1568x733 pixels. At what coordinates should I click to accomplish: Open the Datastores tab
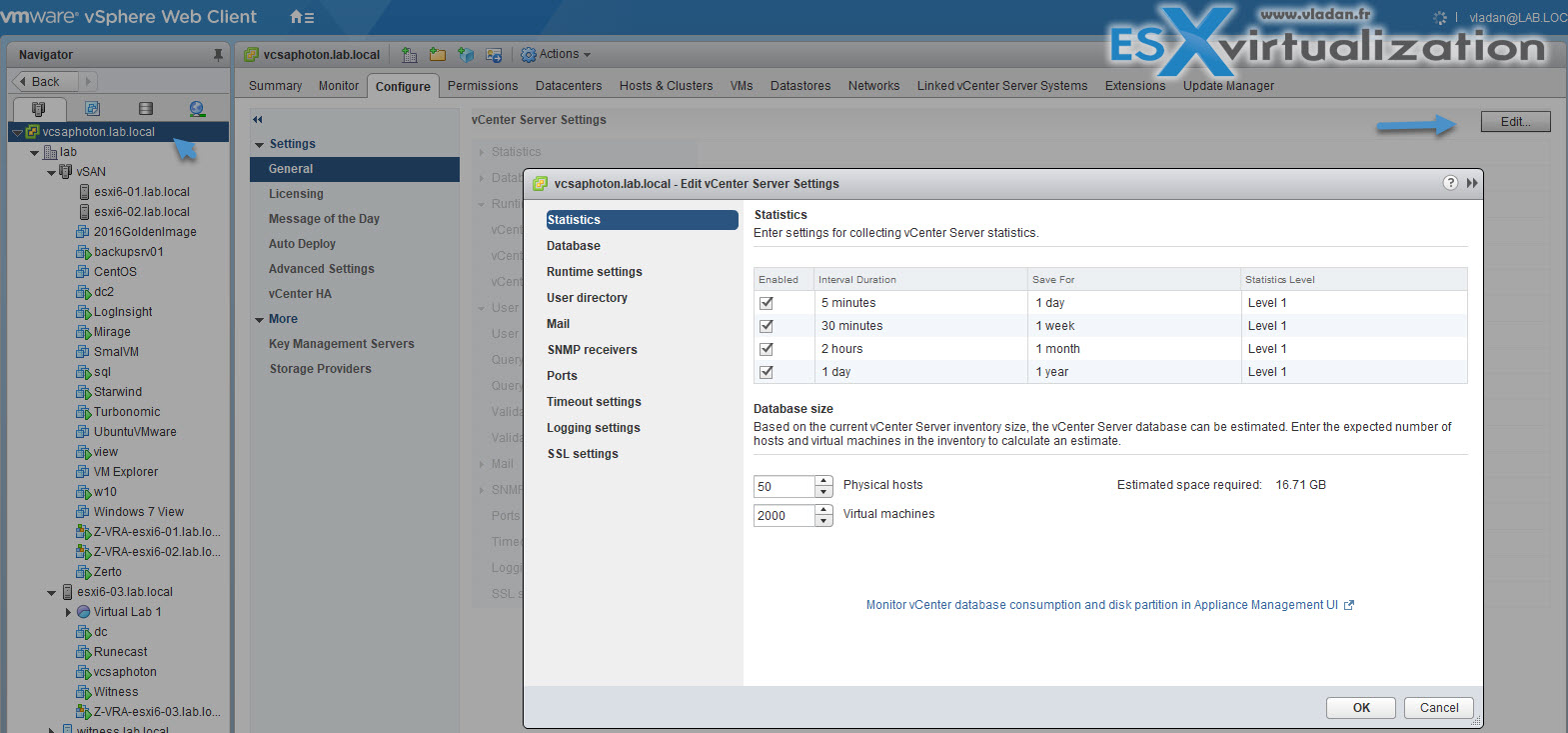[800, 86]
